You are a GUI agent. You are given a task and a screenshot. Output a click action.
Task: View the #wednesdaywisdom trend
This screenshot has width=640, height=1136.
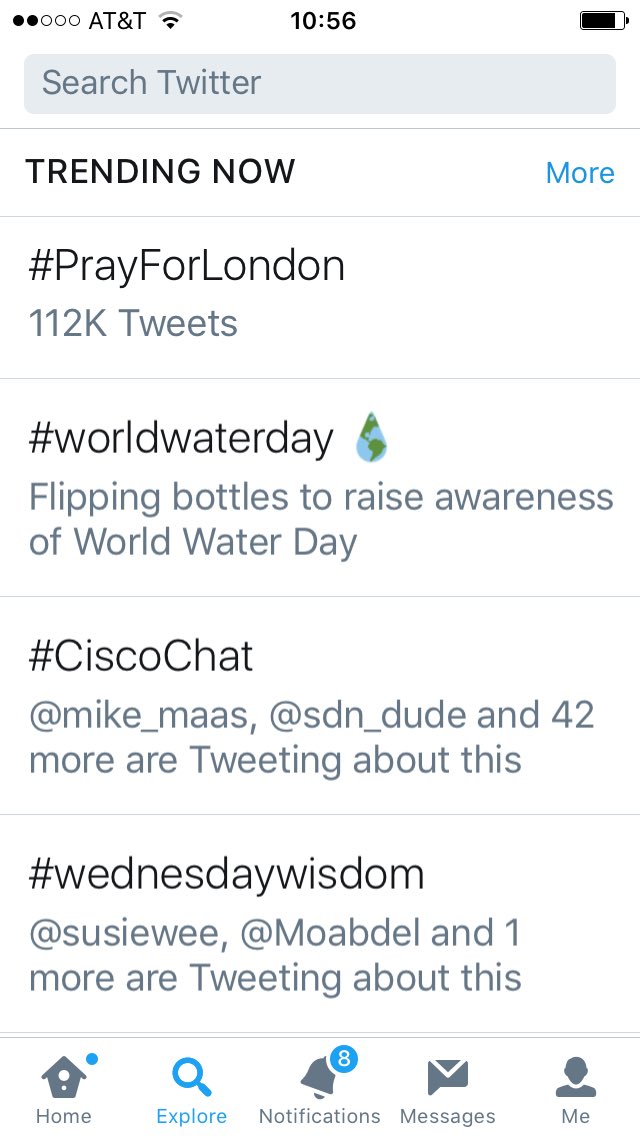(x=225, y=873)
